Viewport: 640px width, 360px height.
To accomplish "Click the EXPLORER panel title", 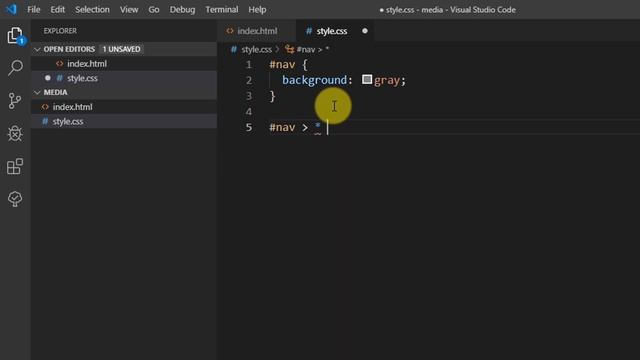I will click(60, 31).
